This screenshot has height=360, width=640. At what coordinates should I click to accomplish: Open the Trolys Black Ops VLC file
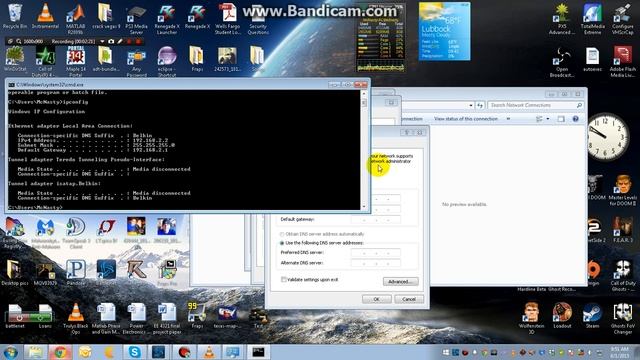pos(76,318)
